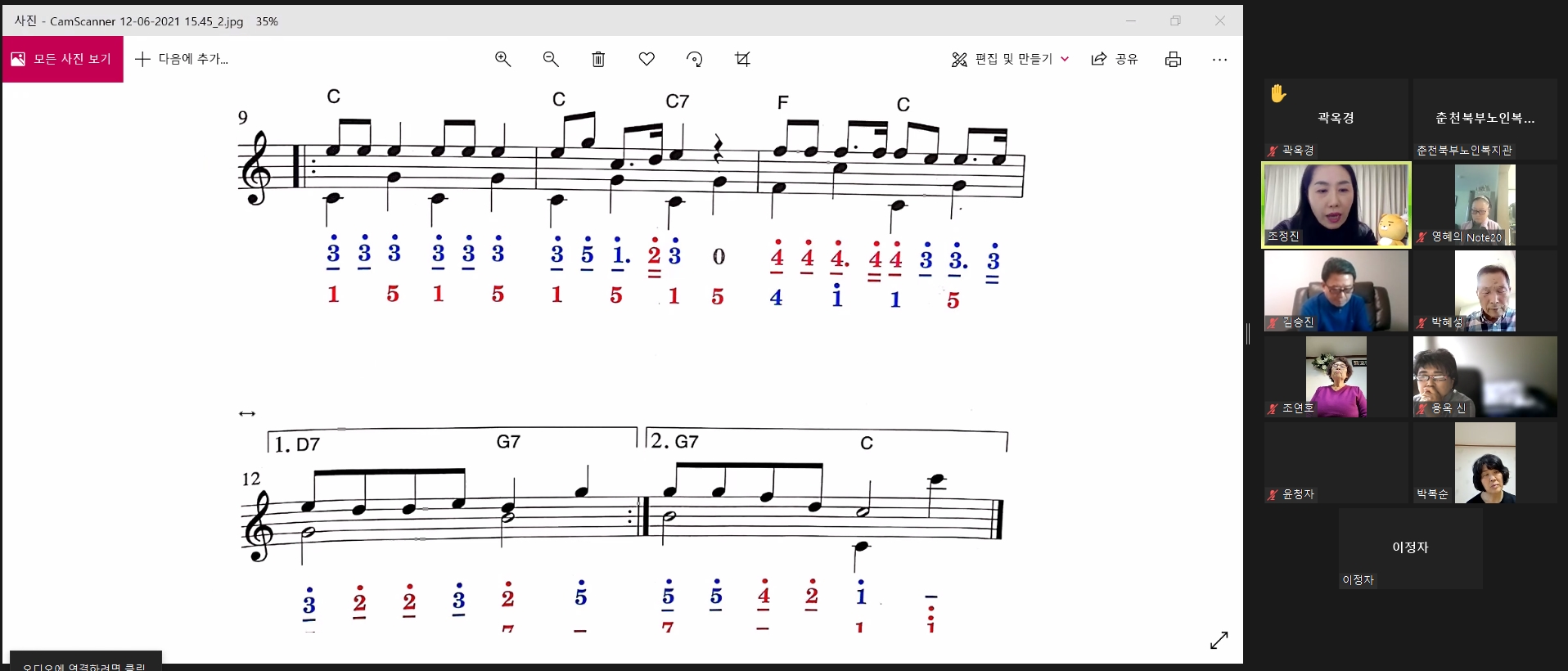Select the 영혜의 Note20 participant video tile
The height and width of the screenshot is (671, 1568).
pos(1485,205)
